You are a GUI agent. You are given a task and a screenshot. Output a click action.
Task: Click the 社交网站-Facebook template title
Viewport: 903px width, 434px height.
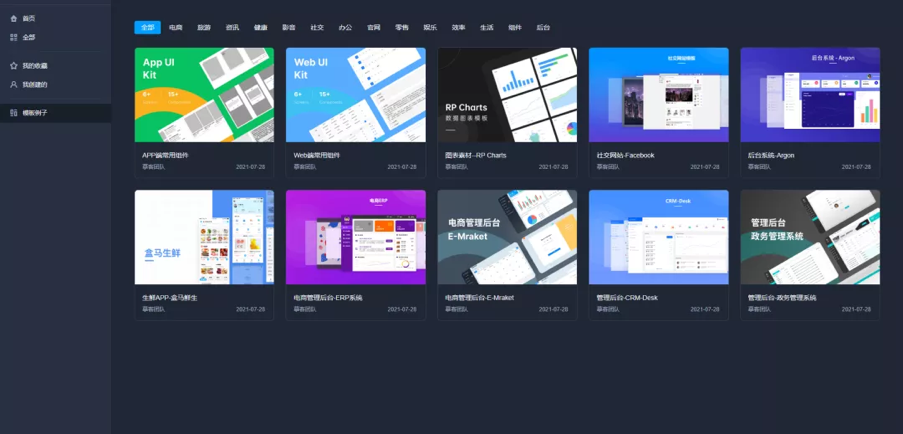click(x=625, y=155)
